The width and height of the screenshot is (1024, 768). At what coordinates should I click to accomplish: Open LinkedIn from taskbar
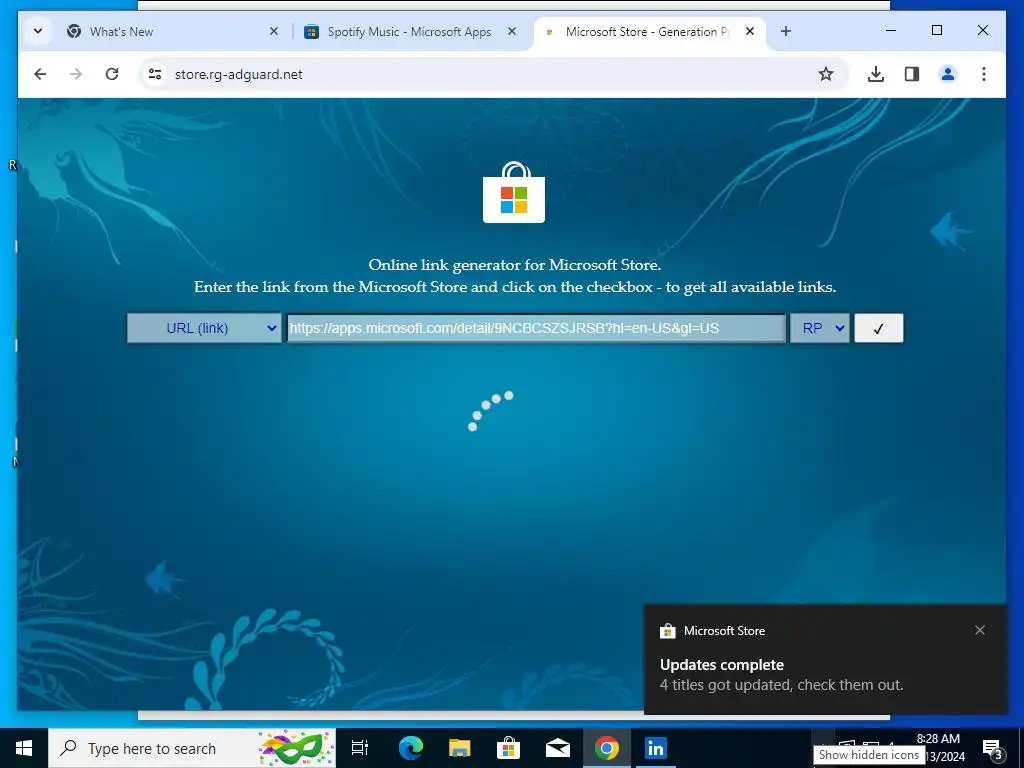(x=655, y=748)
